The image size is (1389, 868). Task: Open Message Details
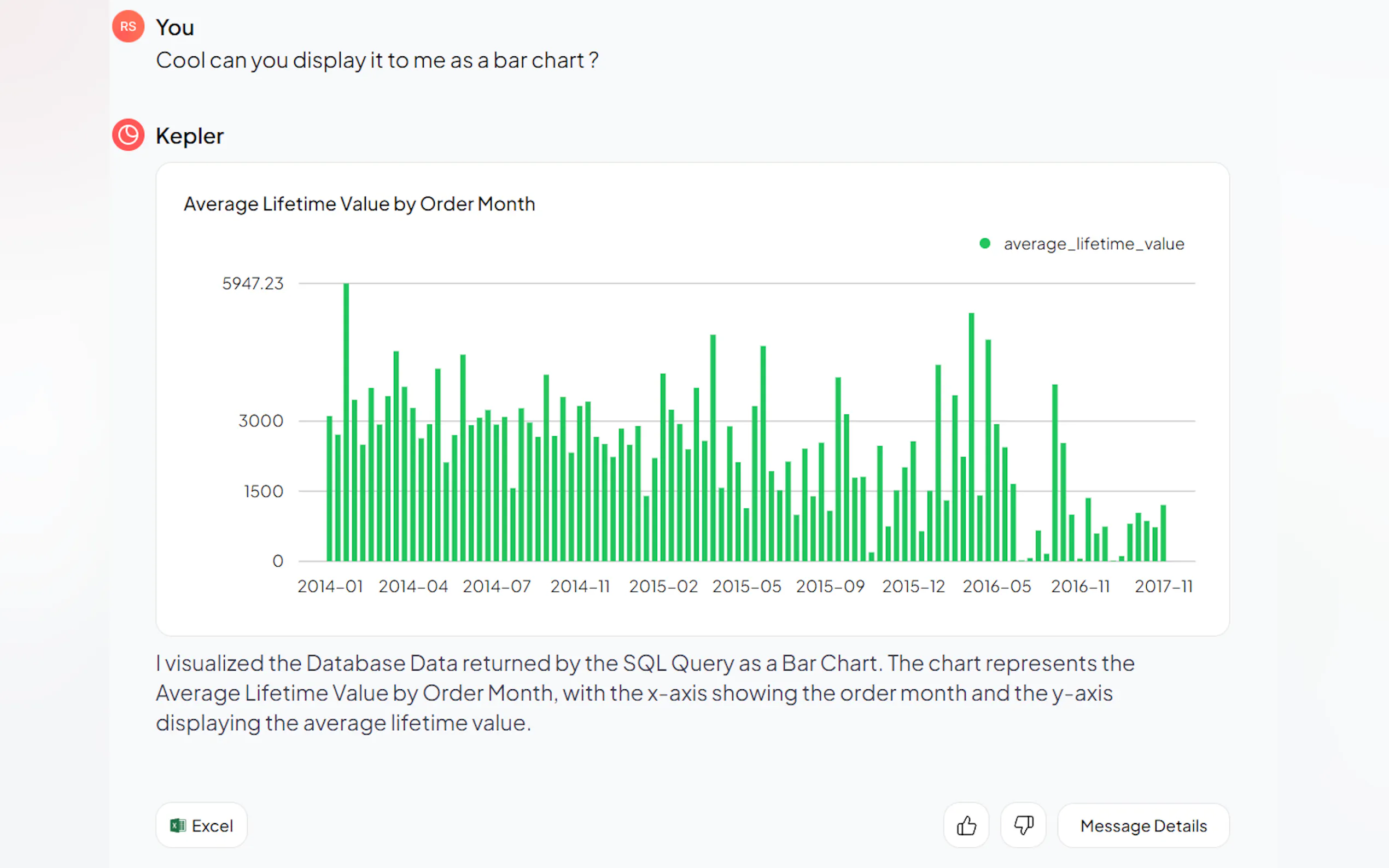coord(1143,825)
